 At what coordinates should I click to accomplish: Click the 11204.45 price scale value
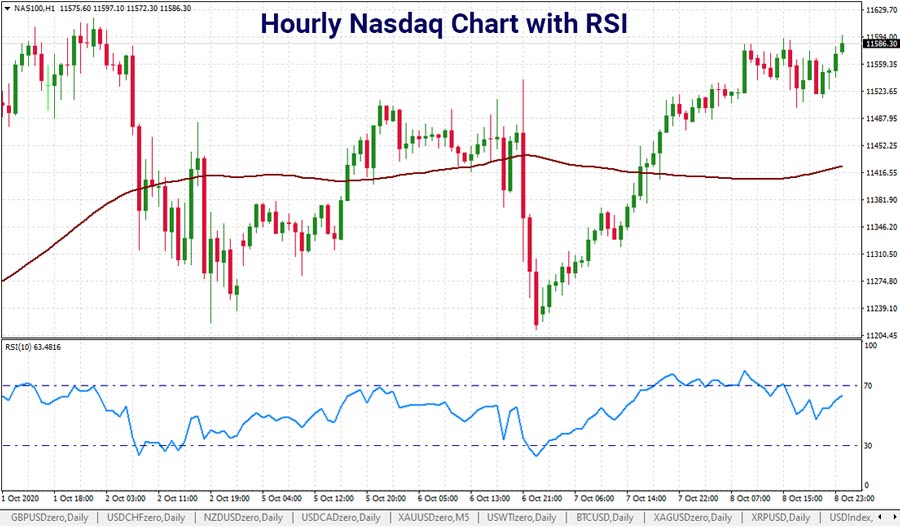[x=882, y=335]
